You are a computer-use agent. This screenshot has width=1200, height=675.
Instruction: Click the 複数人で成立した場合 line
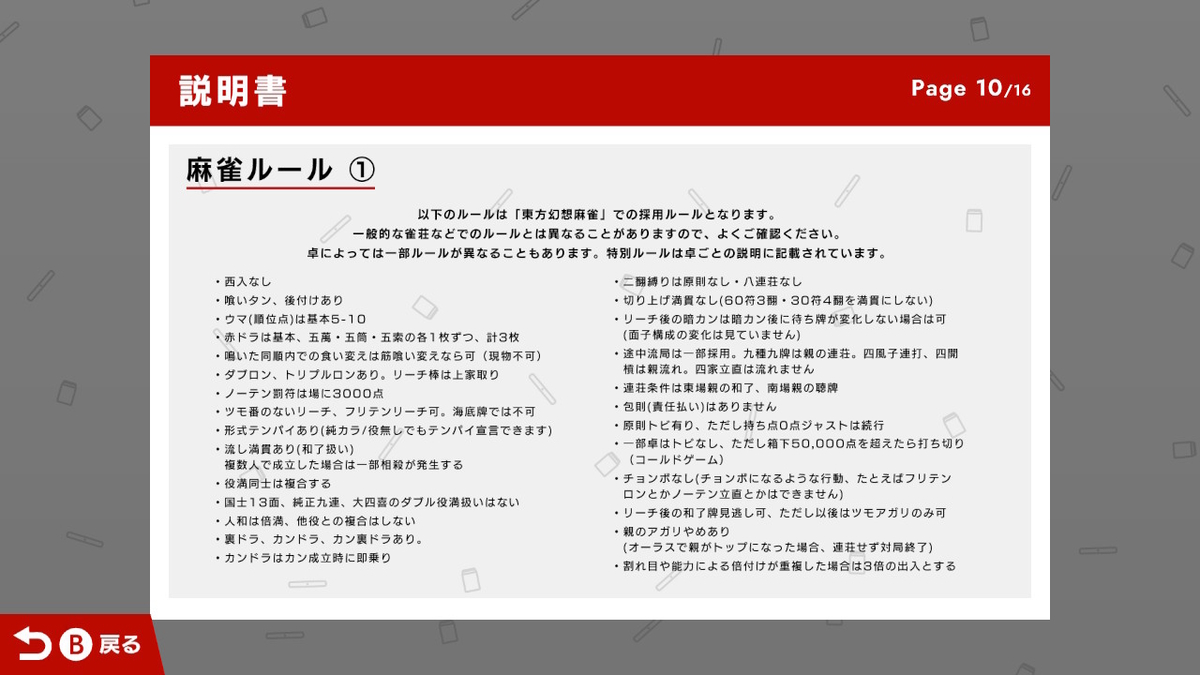tap(344, 465)
